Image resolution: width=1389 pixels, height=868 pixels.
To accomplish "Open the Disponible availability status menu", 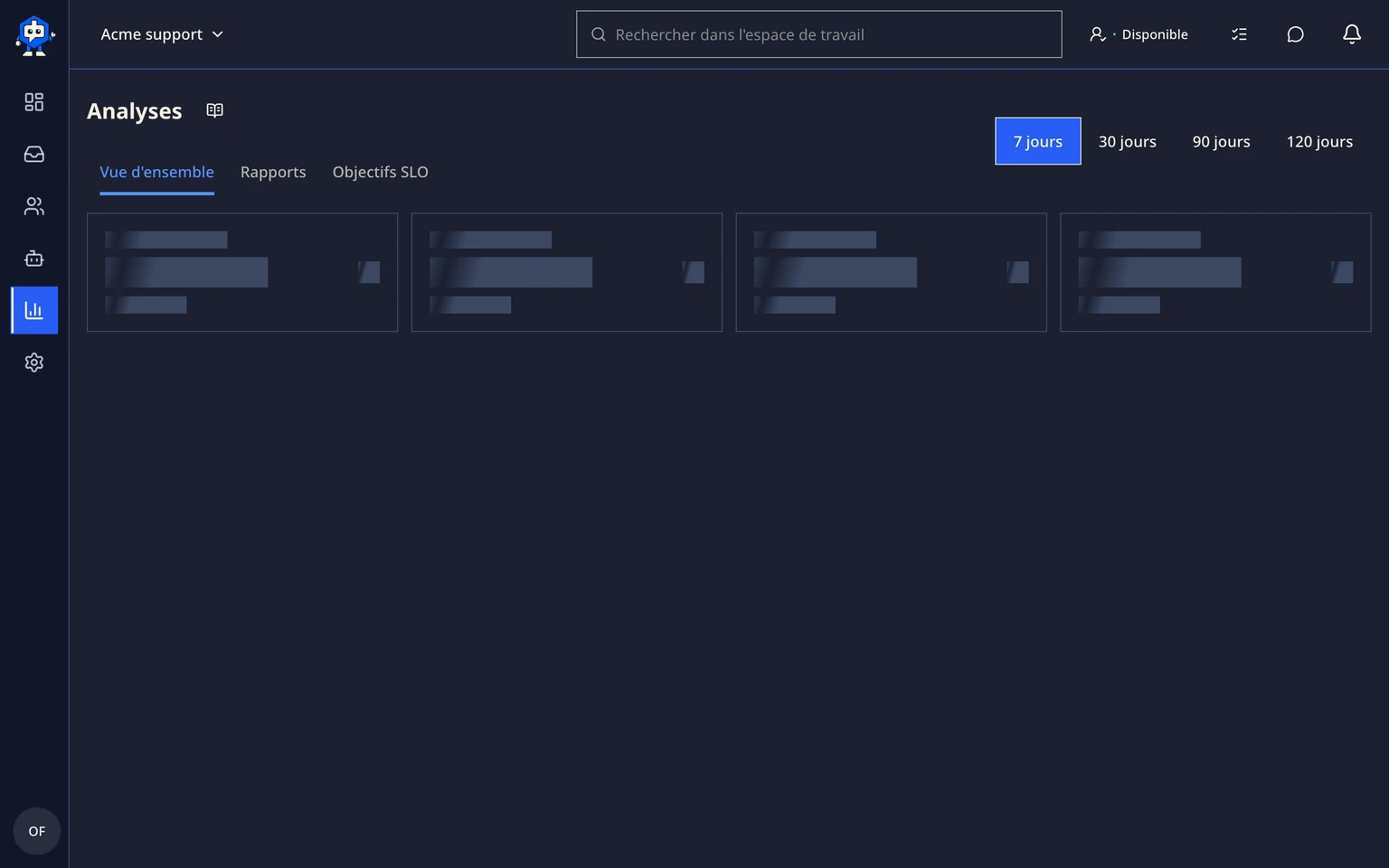I will click(x=1139, y=34).
